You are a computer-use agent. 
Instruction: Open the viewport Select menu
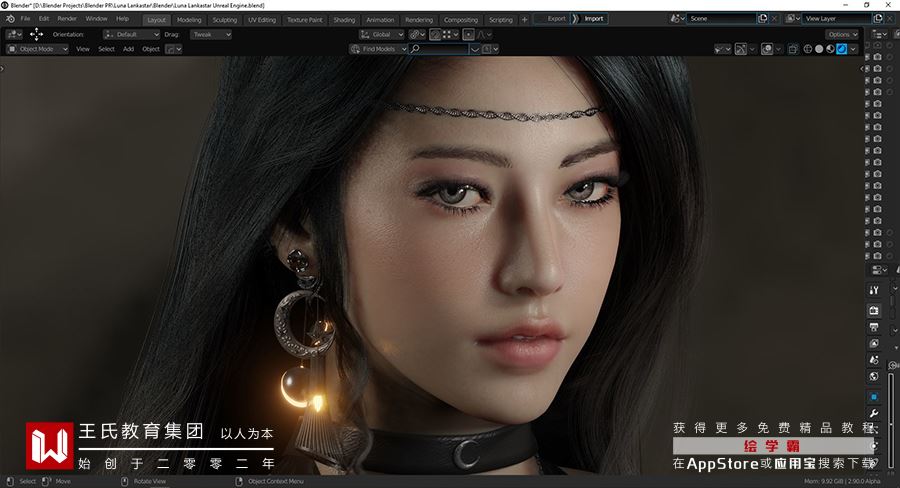[106, 49]
